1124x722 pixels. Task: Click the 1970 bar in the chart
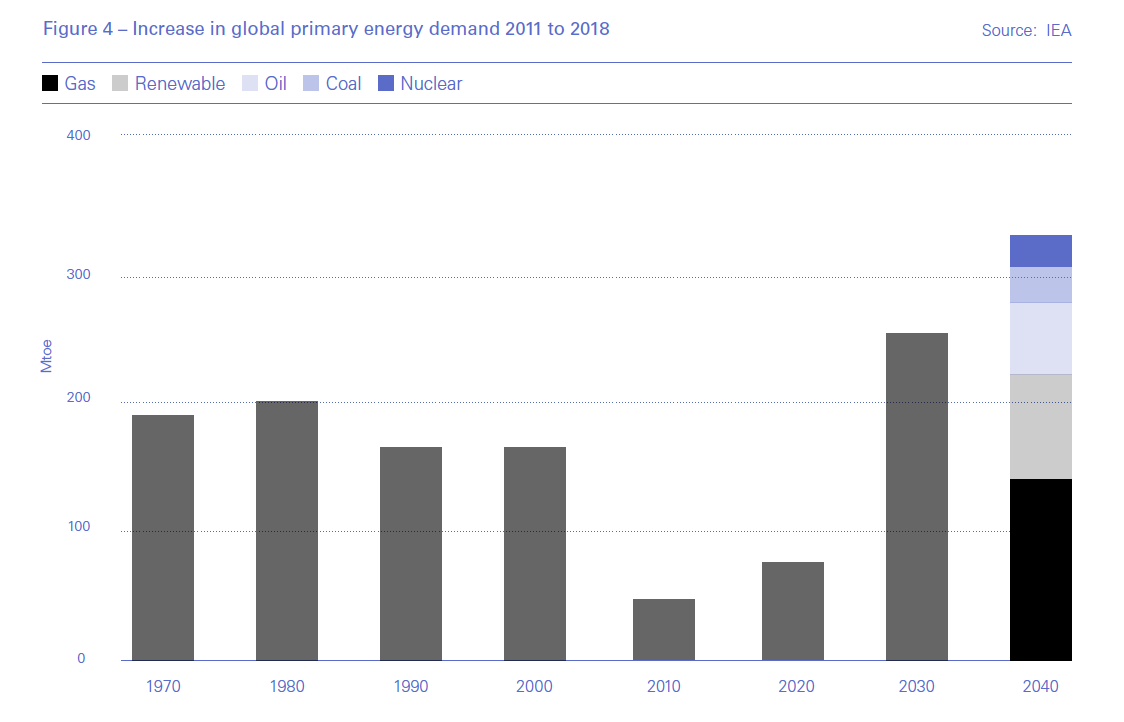[163, 537]
